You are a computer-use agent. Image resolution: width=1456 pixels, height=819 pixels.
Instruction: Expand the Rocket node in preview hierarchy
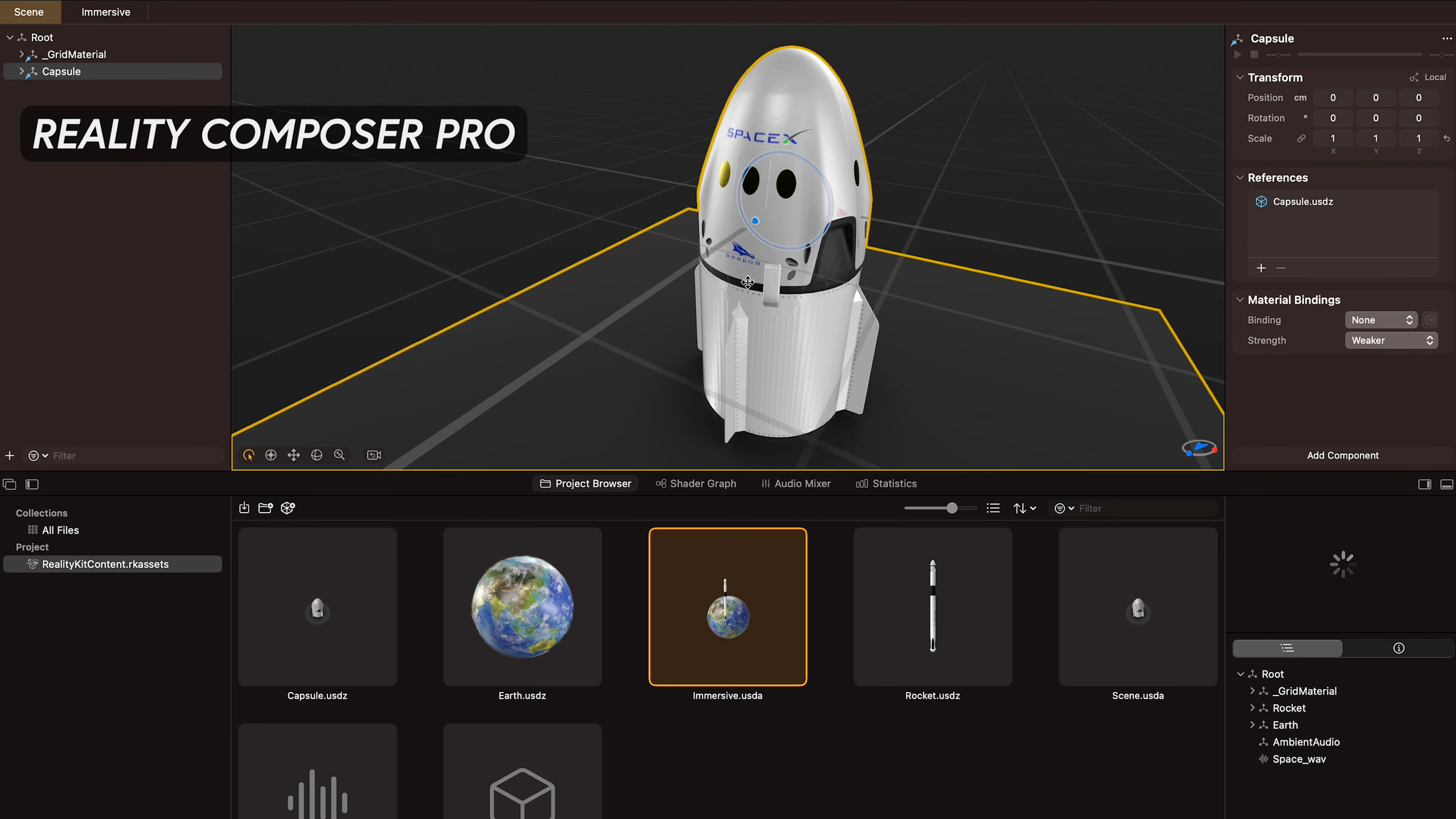(x=1252, y=708)
